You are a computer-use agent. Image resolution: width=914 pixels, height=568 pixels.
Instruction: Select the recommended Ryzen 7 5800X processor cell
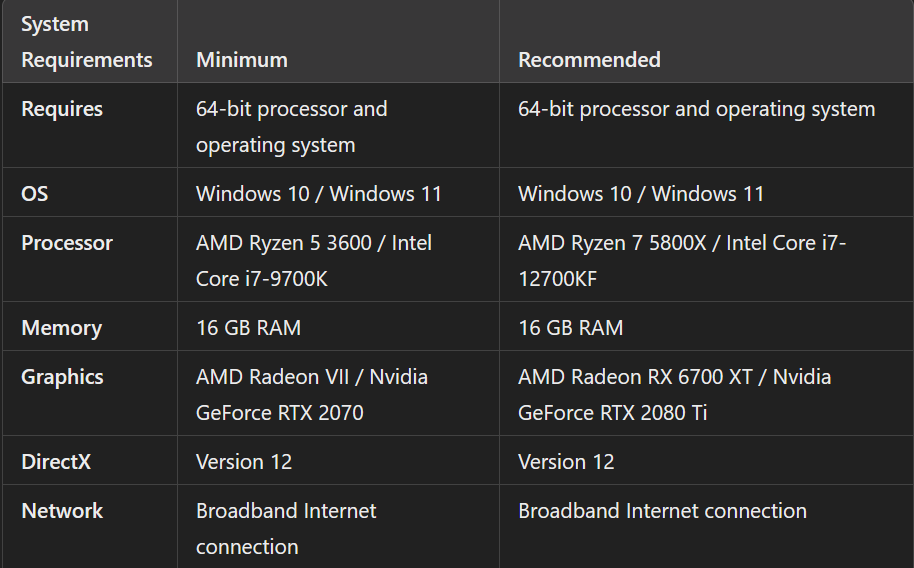pyautogui.click(x=682, y=261)
